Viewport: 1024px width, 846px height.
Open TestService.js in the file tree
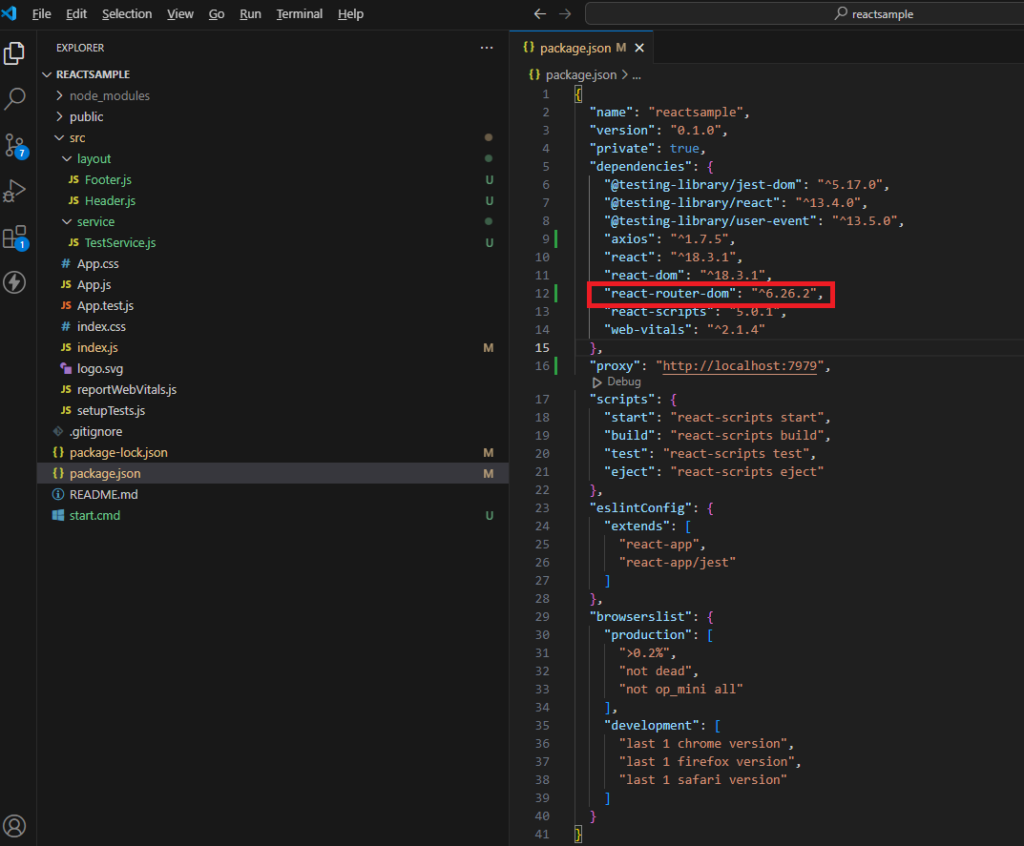(120, 243)
